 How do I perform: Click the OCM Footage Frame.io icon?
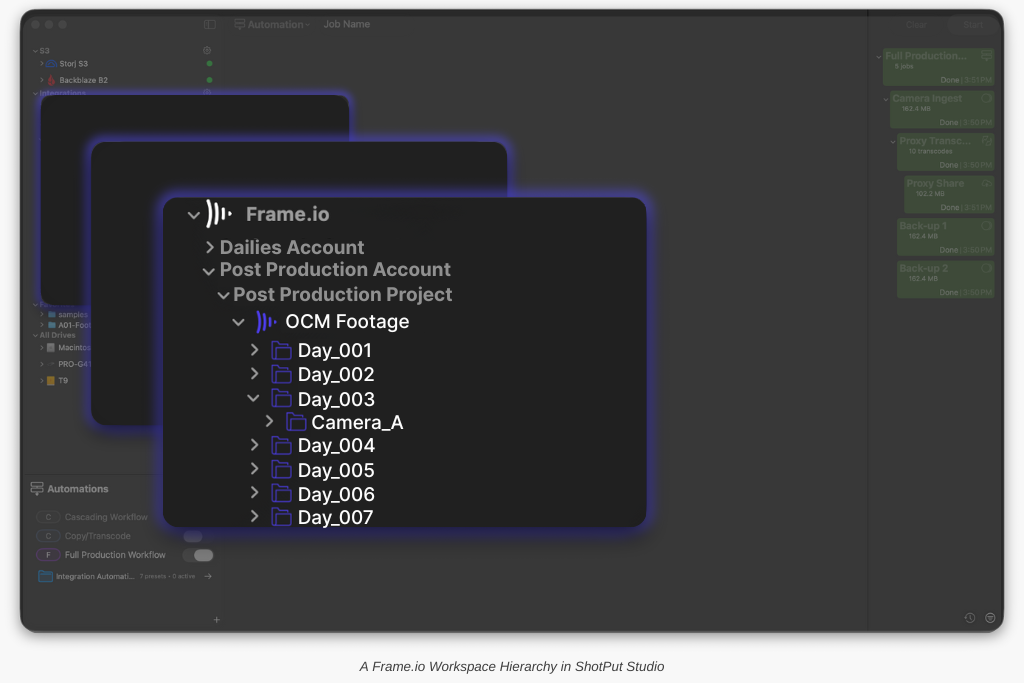click(266, 322)
